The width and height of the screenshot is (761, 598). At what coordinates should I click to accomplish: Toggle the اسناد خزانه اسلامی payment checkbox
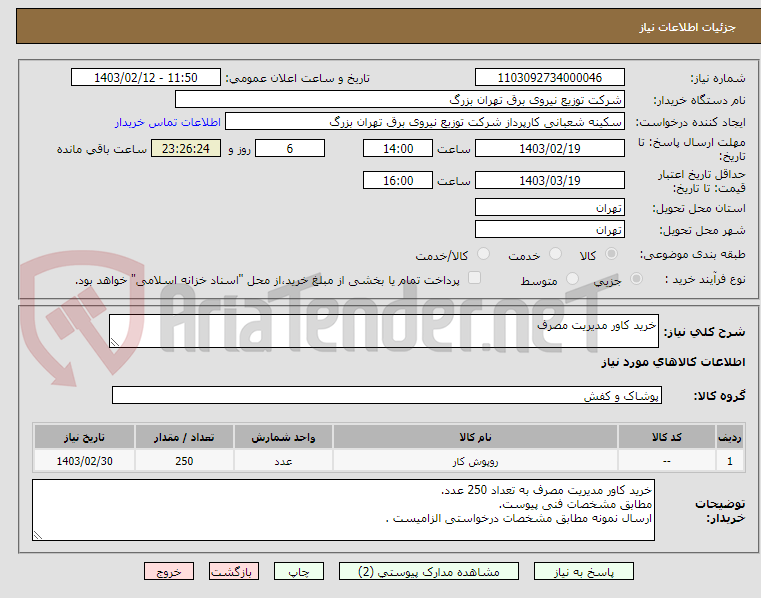click(x=474, y=278)
